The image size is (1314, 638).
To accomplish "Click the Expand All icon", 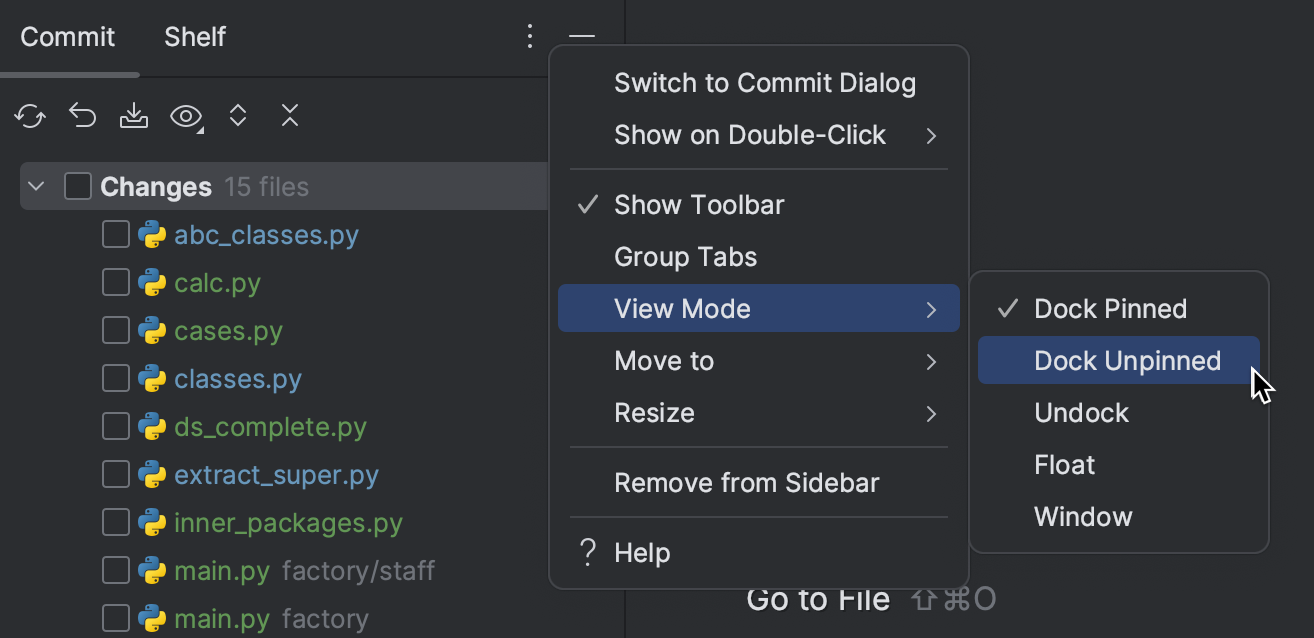I will point(238,115).
